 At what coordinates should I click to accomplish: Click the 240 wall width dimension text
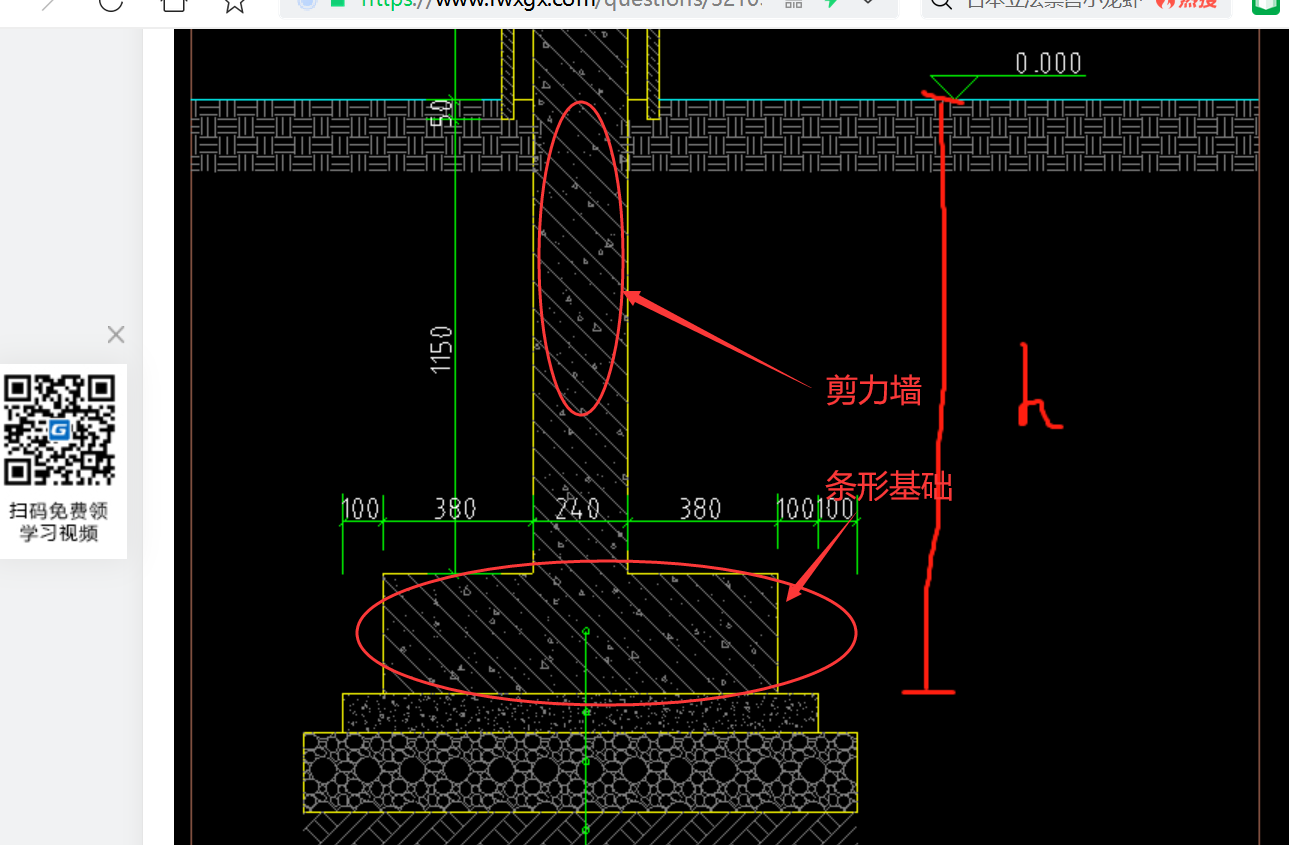tap(577, 509)
